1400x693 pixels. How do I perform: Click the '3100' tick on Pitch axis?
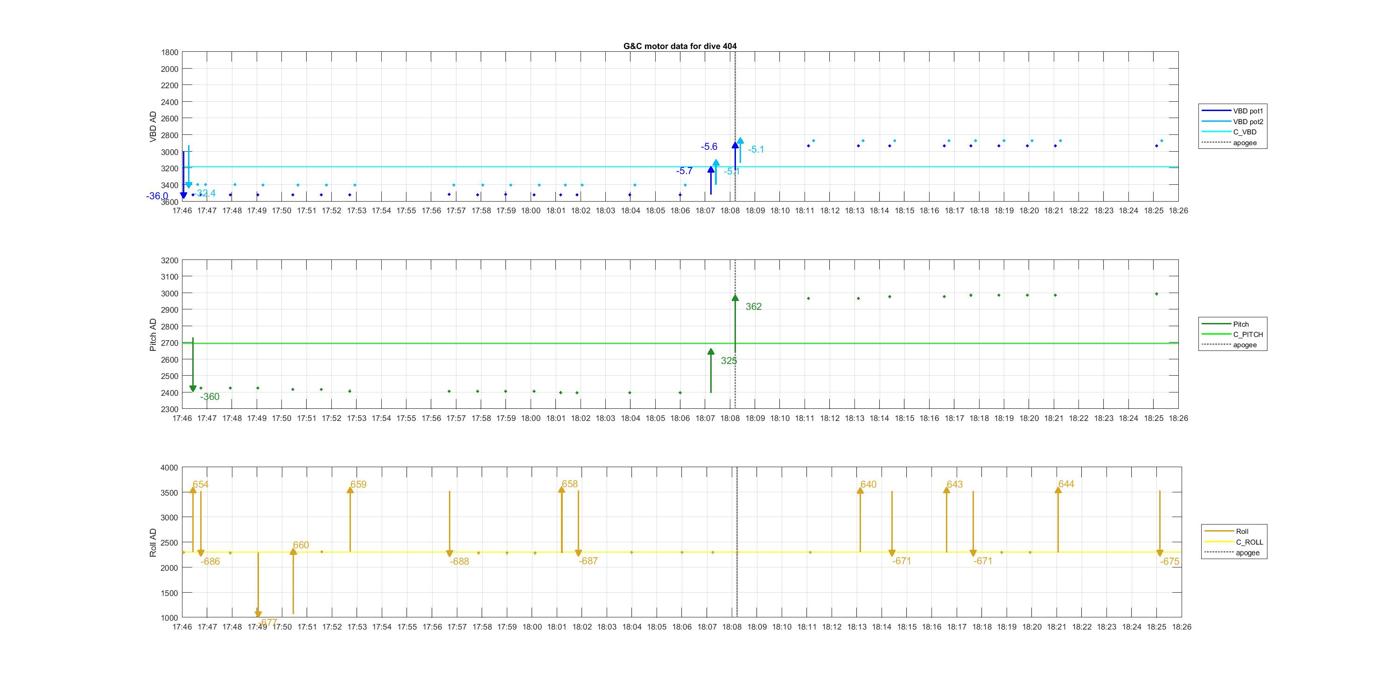click(x=169, y=277)
